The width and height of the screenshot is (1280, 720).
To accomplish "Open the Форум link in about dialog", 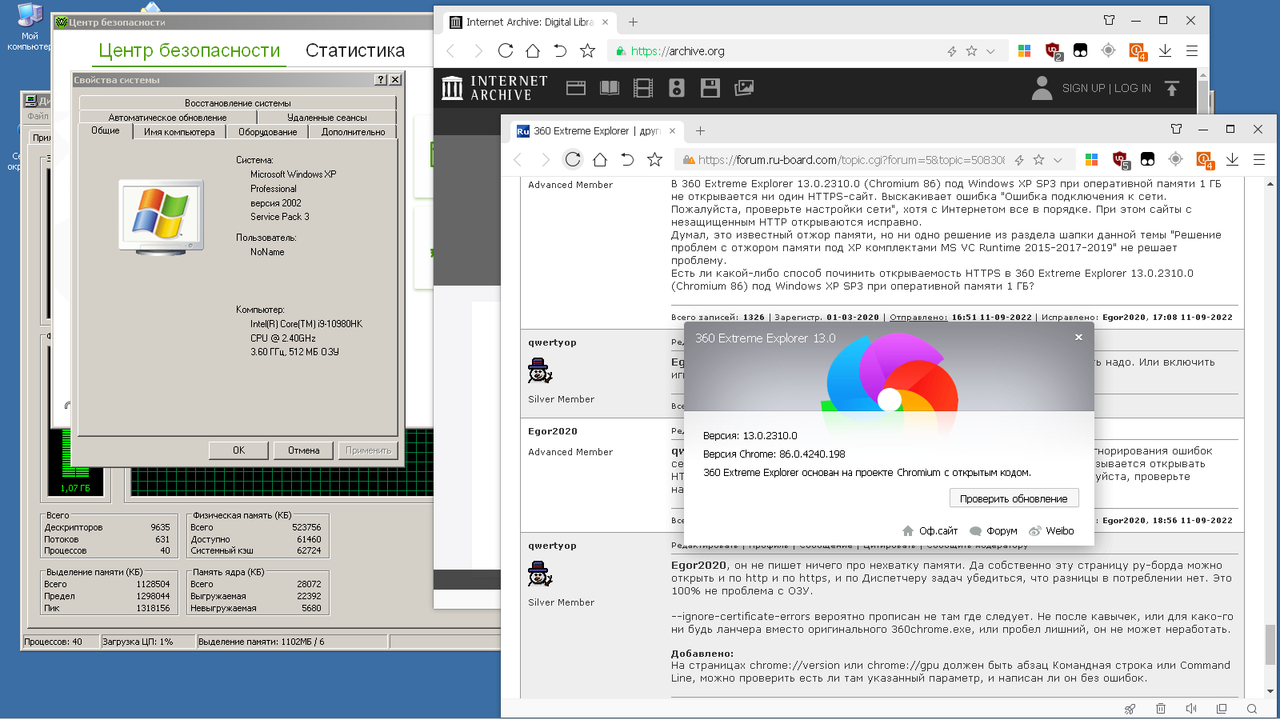I will 993,531.
